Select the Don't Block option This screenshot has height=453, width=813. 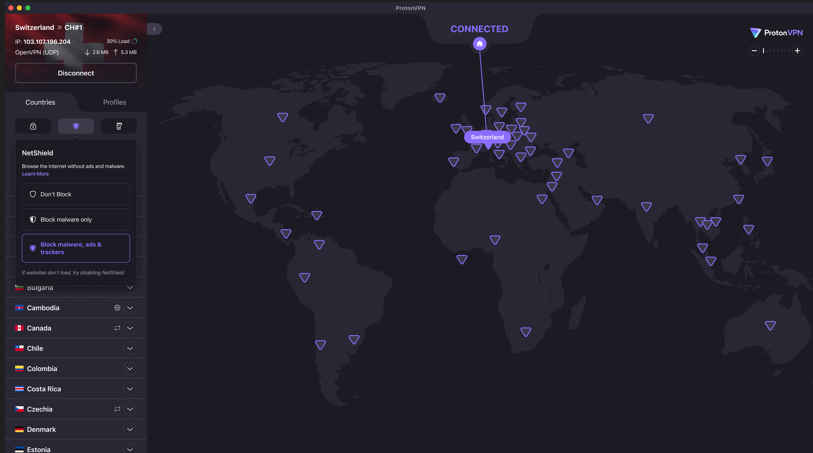click(x=76, y=194)
